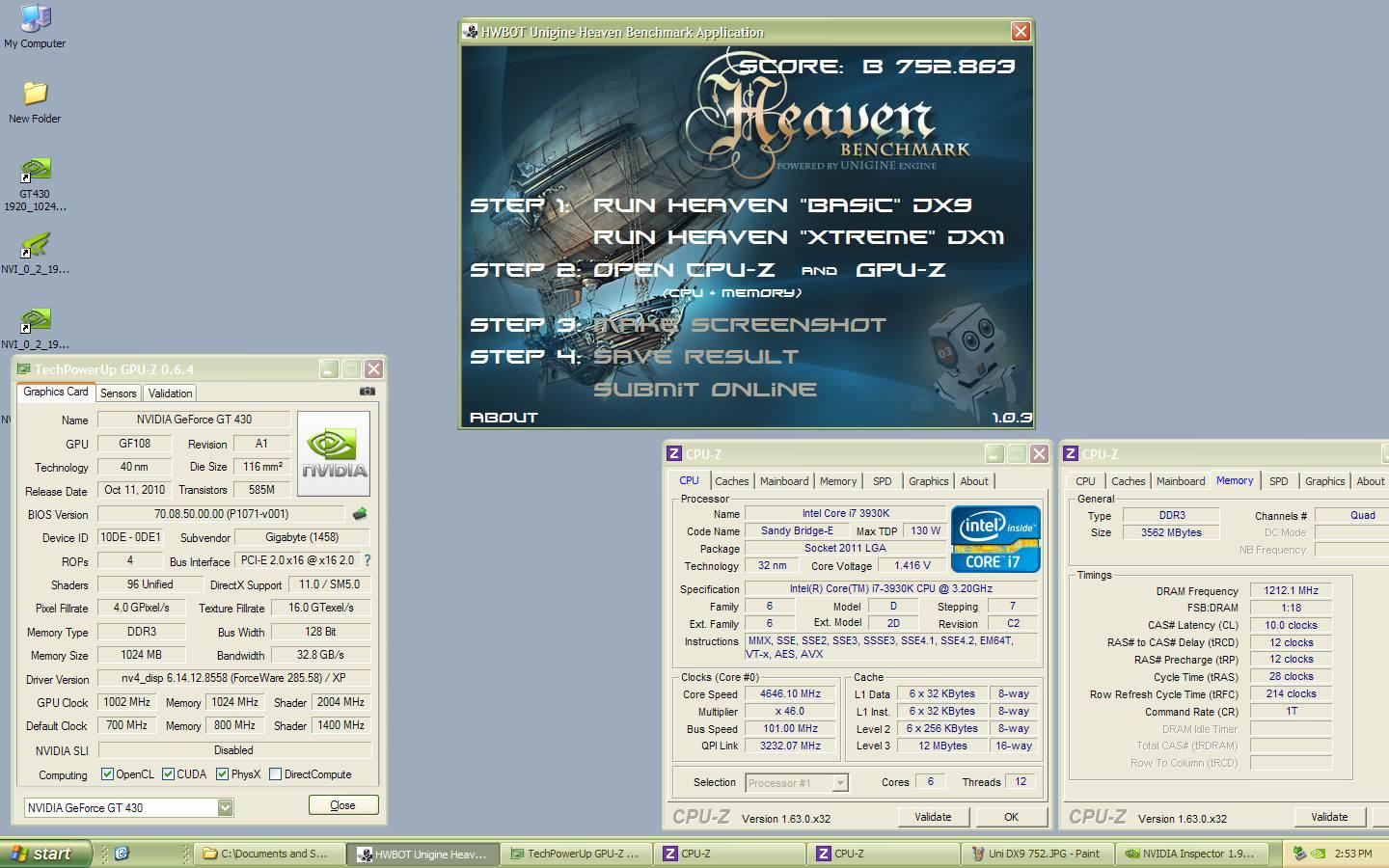This screenshot has width=1389, height=868.
Task: Click the Core Voltage value 1.416 V
Action: click(x=912, y=566)
